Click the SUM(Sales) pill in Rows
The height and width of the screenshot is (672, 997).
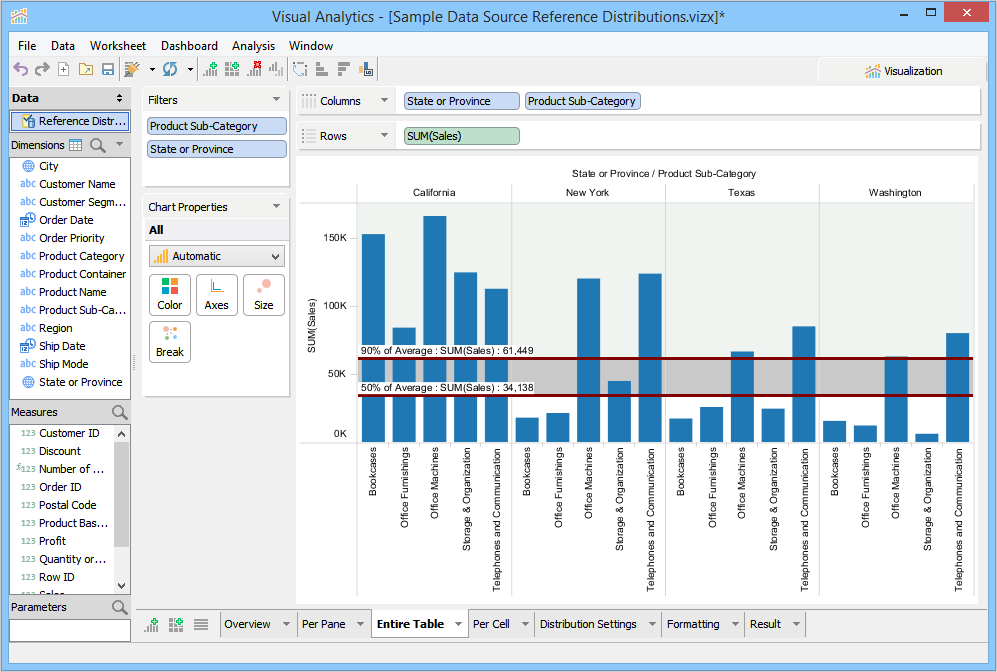461,136
